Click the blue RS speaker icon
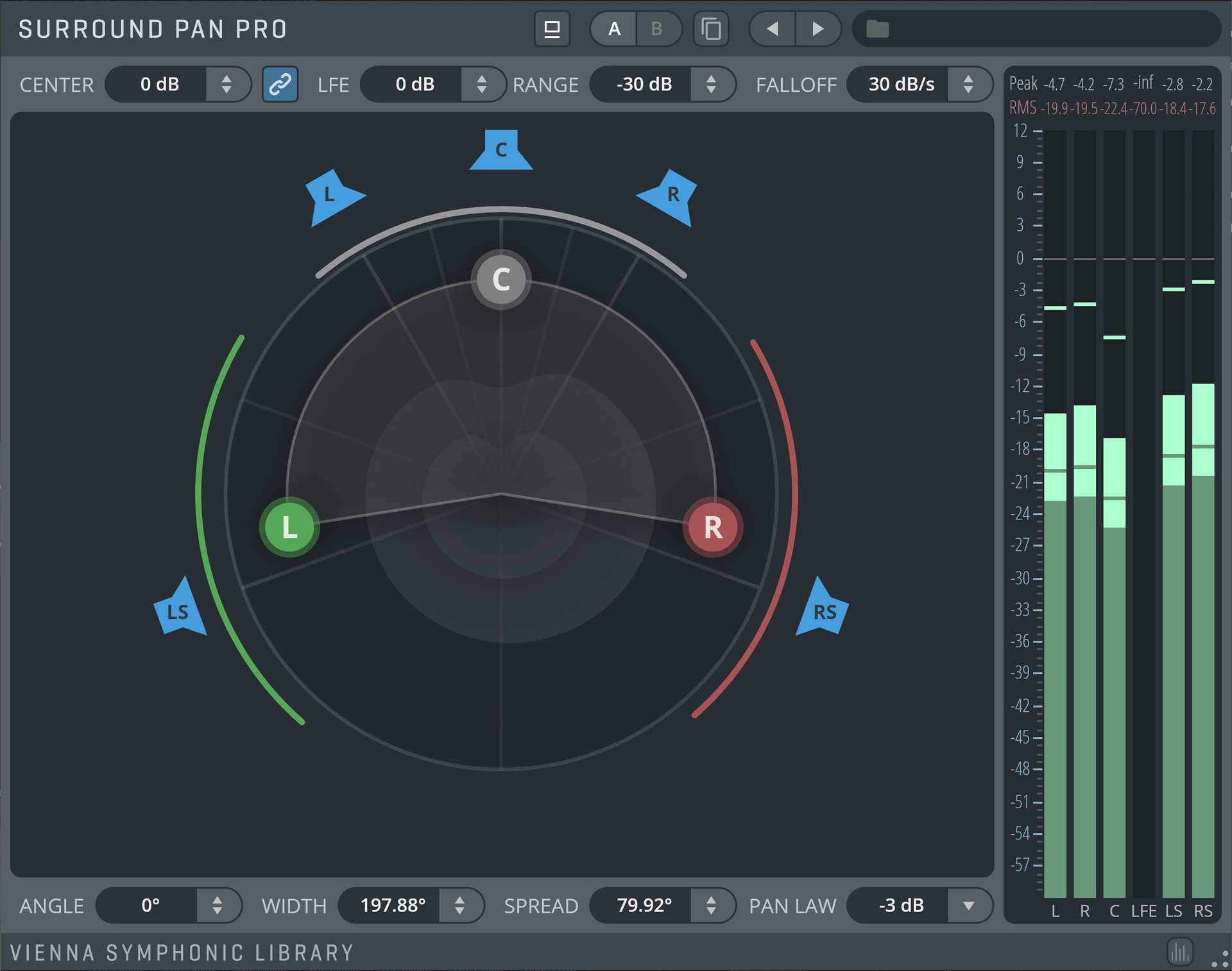This screenshot has height=971, width=1232. point(823,610)
